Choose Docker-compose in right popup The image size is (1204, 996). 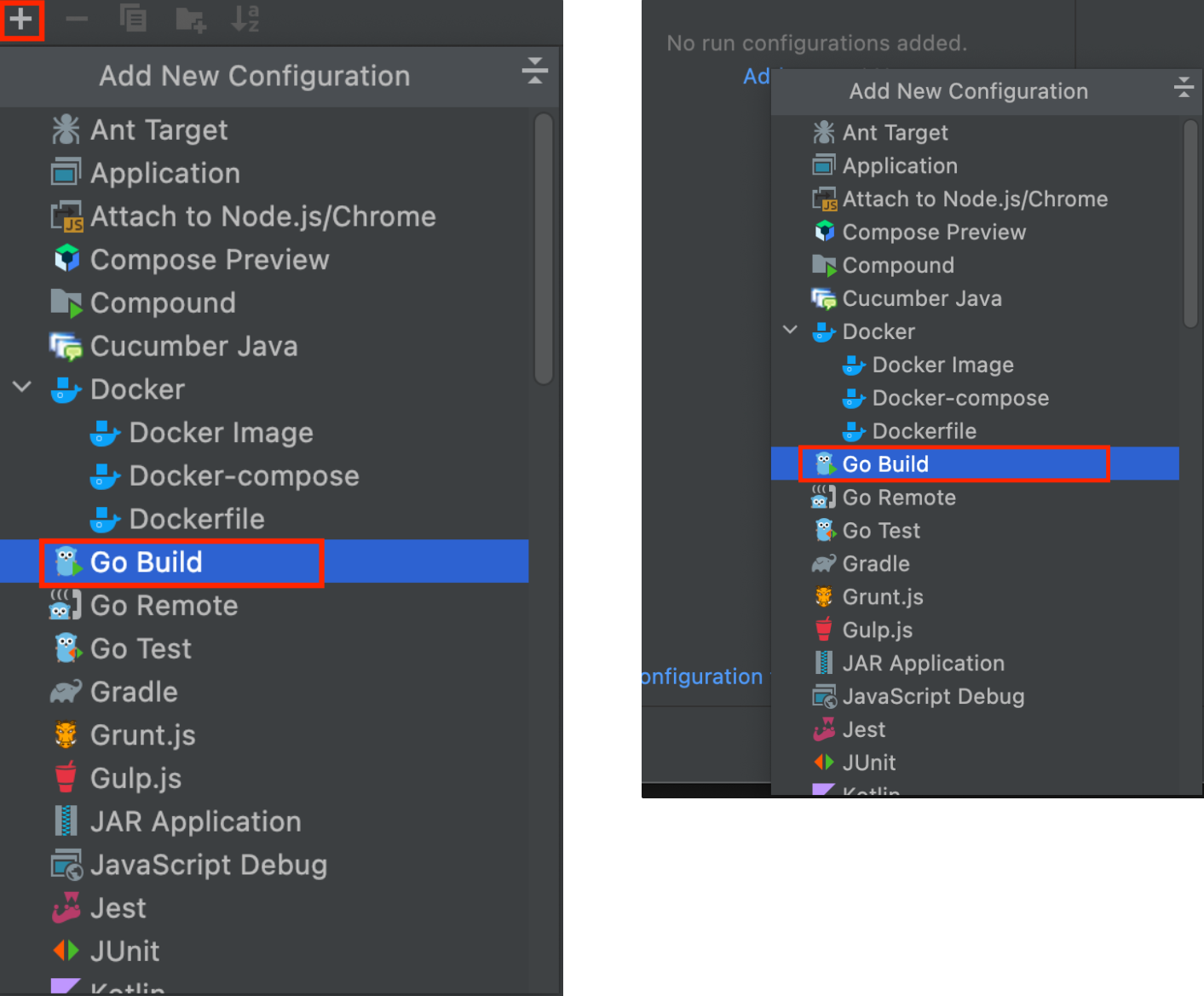[x=975, y=399]
